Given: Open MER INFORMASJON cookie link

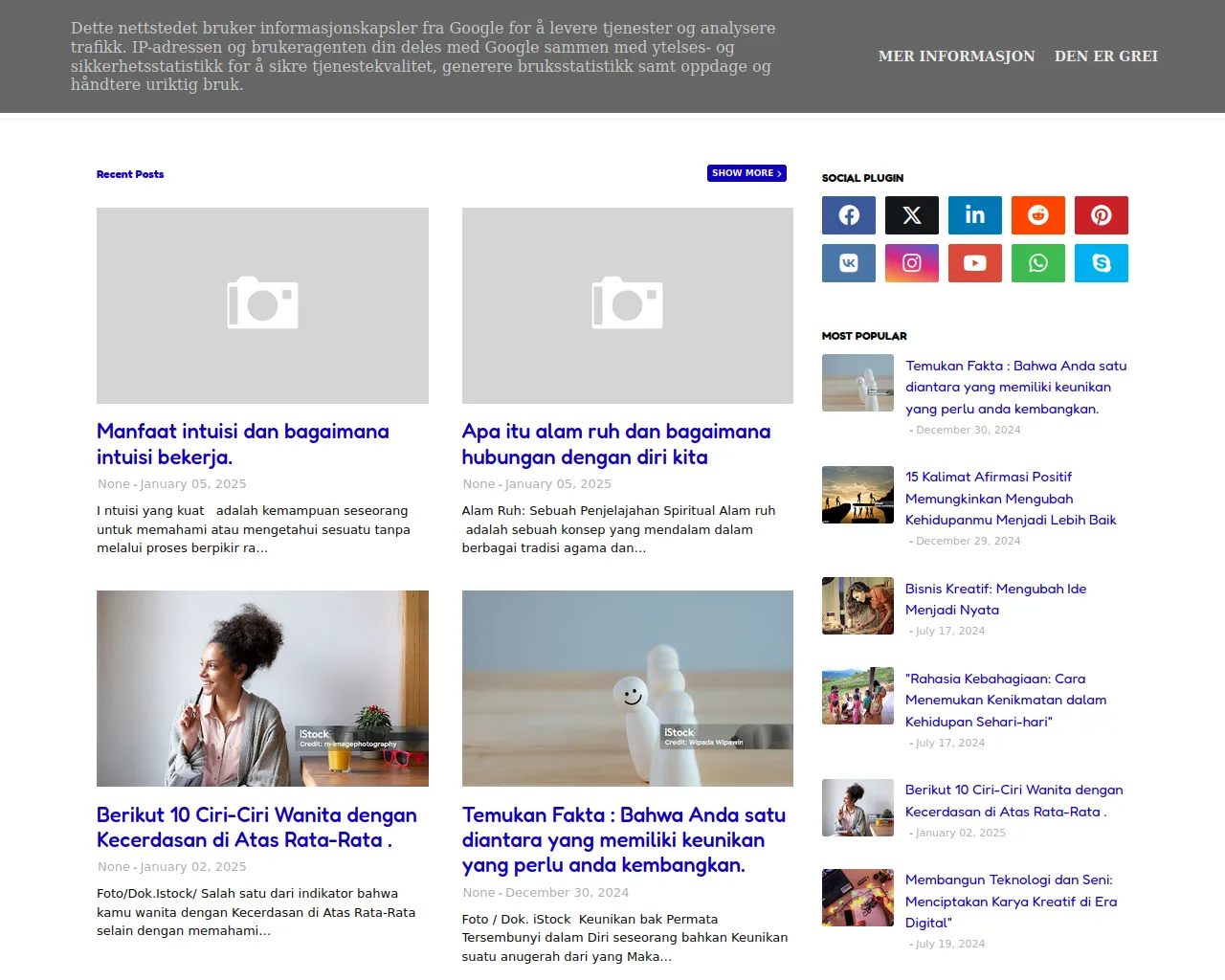Looking at the screenshot, I should pos(956,56).
